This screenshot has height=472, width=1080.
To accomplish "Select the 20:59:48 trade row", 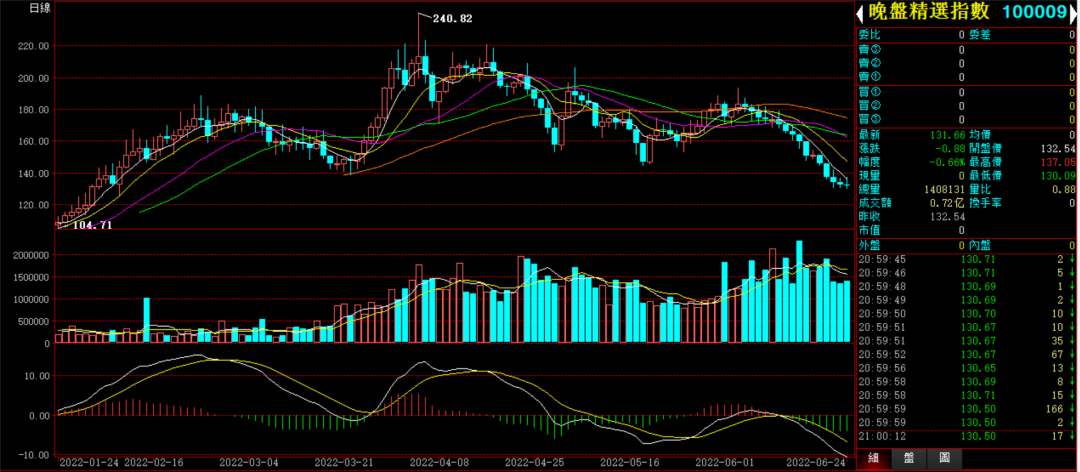I will pyautogui.click(x=966, y=286).
